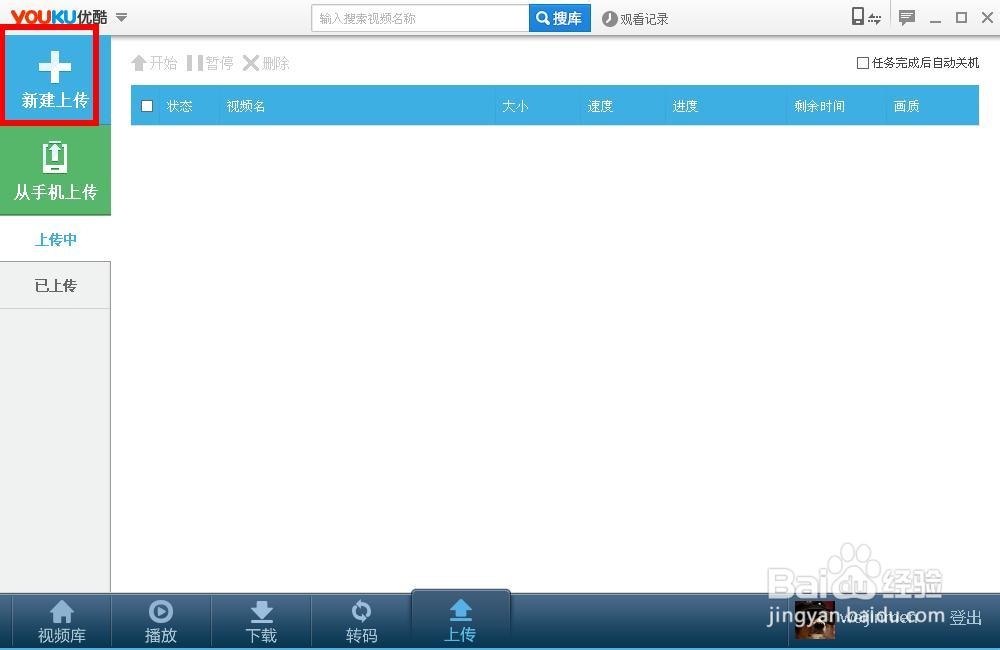Click the 开始 start upload toolbar button
The image size is (1000, 650).
(154, 63)
